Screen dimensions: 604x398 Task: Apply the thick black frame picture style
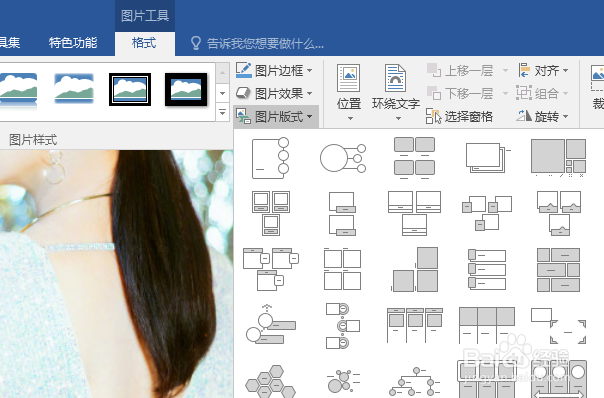click(x=186, y=89)
